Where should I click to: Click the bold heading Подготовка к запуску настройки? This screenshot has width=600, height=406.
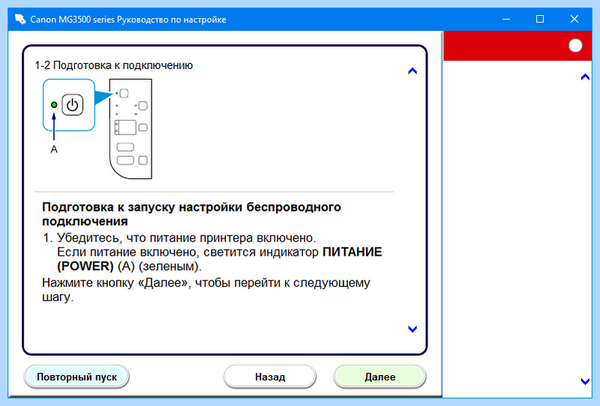coord(191,214)
